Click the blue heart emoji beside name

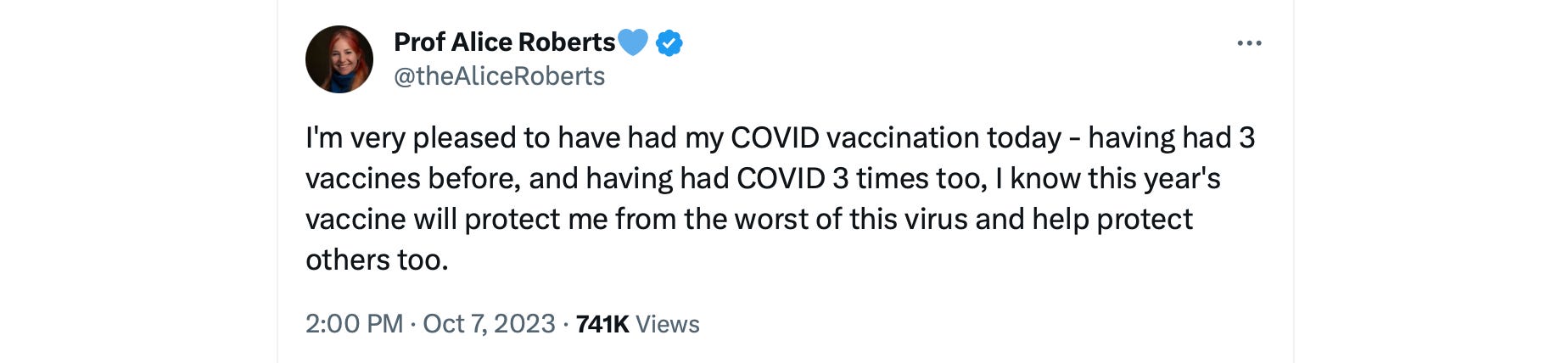pyautogui.click(x=633, y=42)
